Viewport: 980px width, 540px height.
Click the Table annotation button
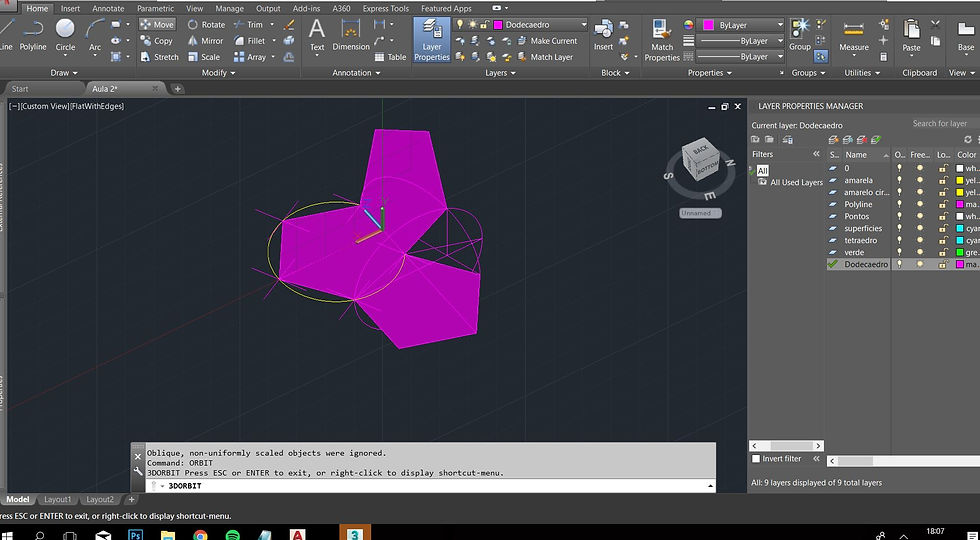[x=390, y=57]
